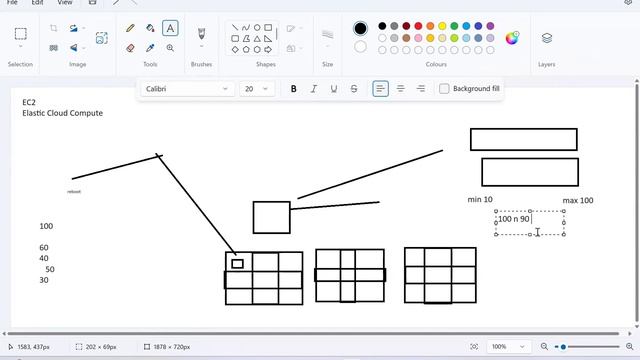
Task: Choose the Triangle shape
Action: click(x=257, y=38)
